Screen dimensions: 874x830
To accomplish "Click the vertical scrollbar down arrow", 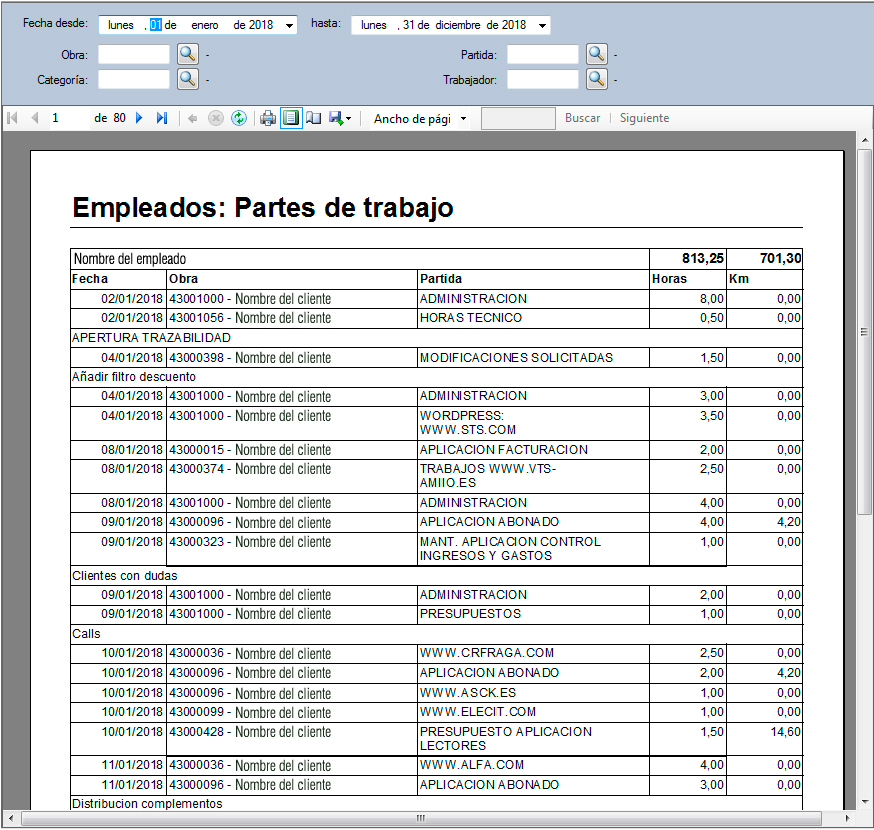I will tap(865, 802).
